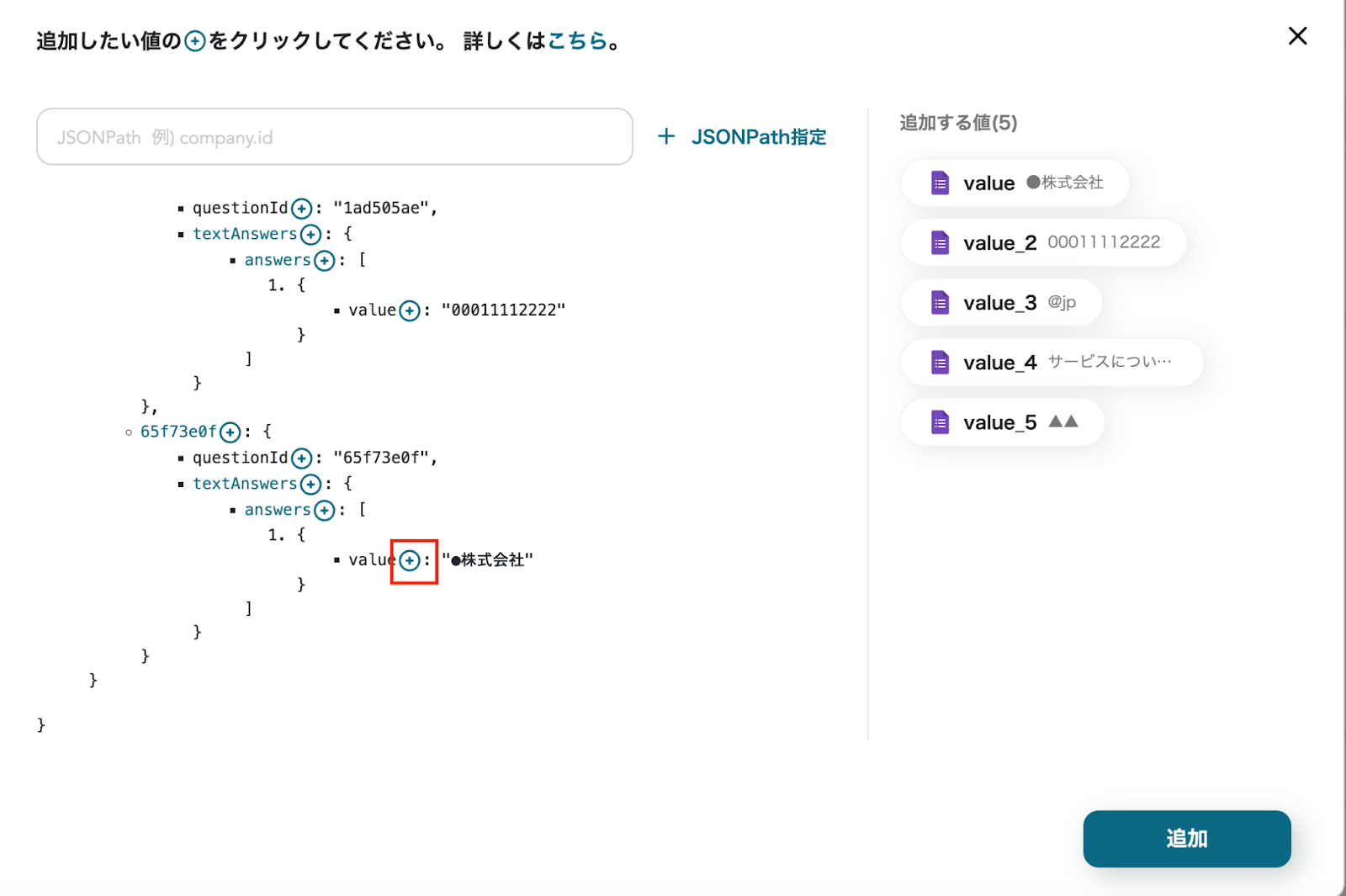Select the value_3 @jp chip
The width and height of the screenshot is (1346, 896).
click(1001, 303)
